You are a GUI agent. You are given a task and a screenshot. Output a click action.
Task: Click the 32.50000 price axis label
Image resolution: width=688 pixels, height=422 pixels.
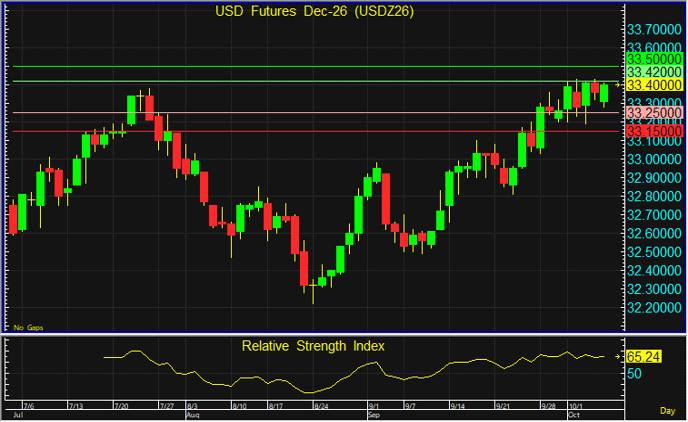pos(654,252)
